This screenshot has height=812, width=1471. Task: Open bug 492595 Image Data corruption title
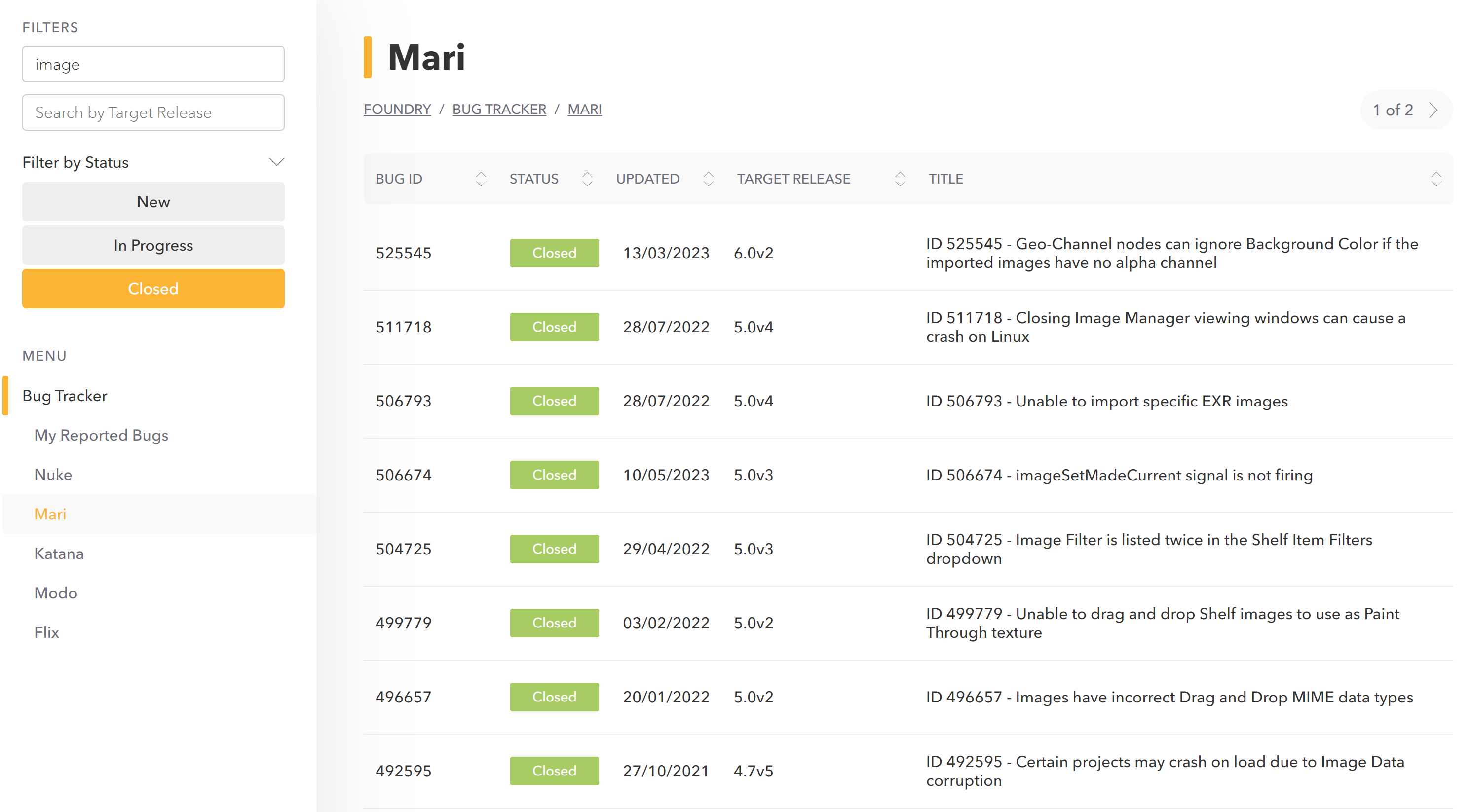point(1165,771)
